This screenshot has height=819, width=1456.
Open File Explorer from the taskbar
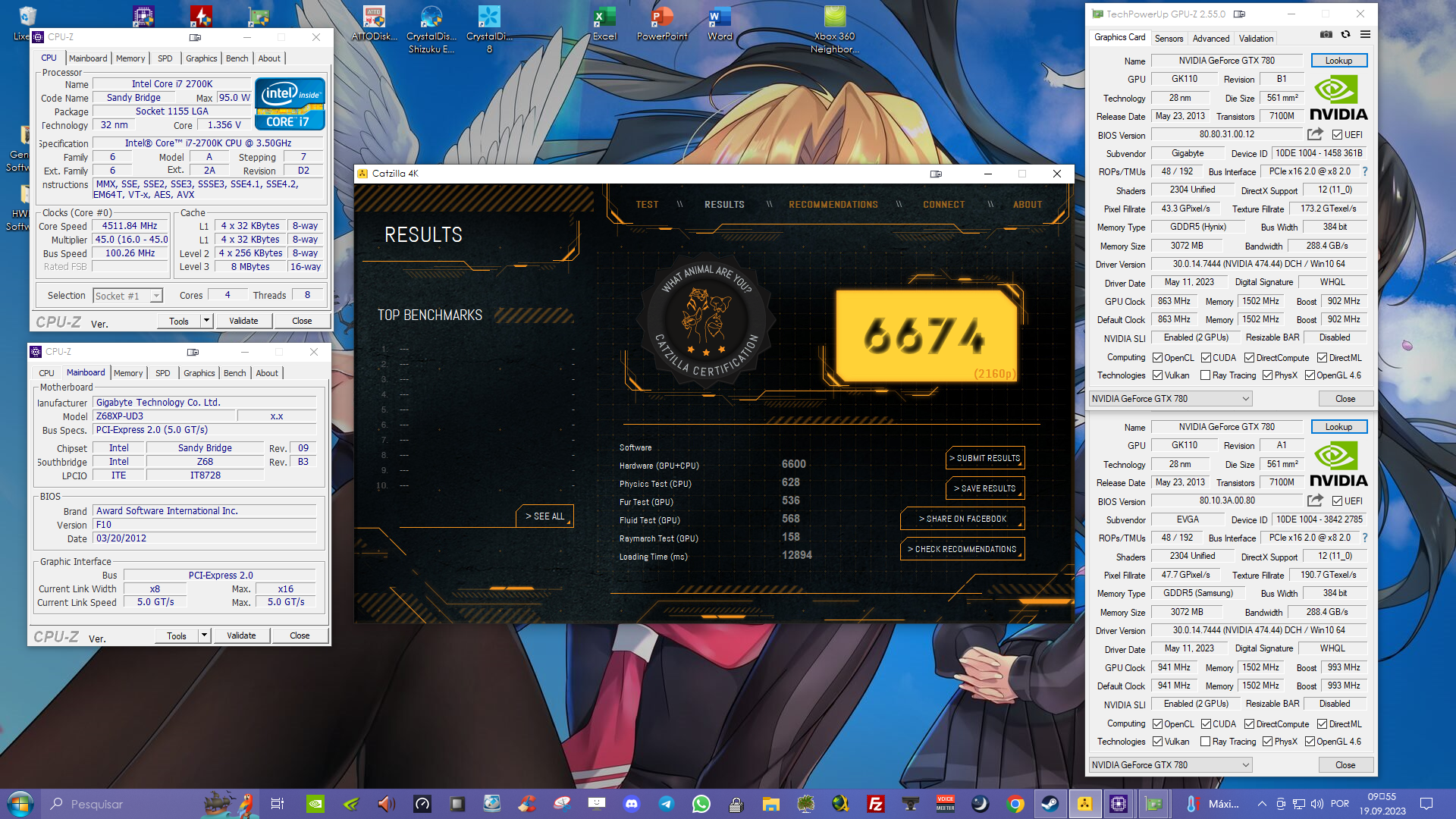pyautogui.click(x=771, y=804)
